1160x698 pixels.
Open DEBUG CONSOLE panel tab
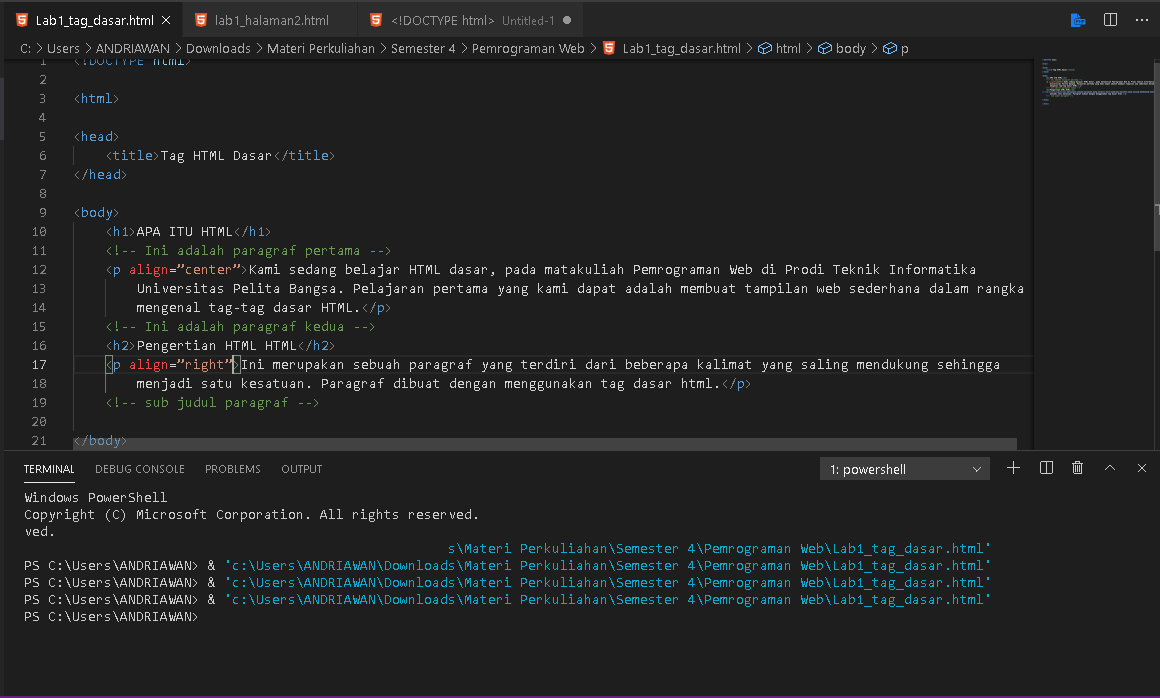(x=140, y=469)
